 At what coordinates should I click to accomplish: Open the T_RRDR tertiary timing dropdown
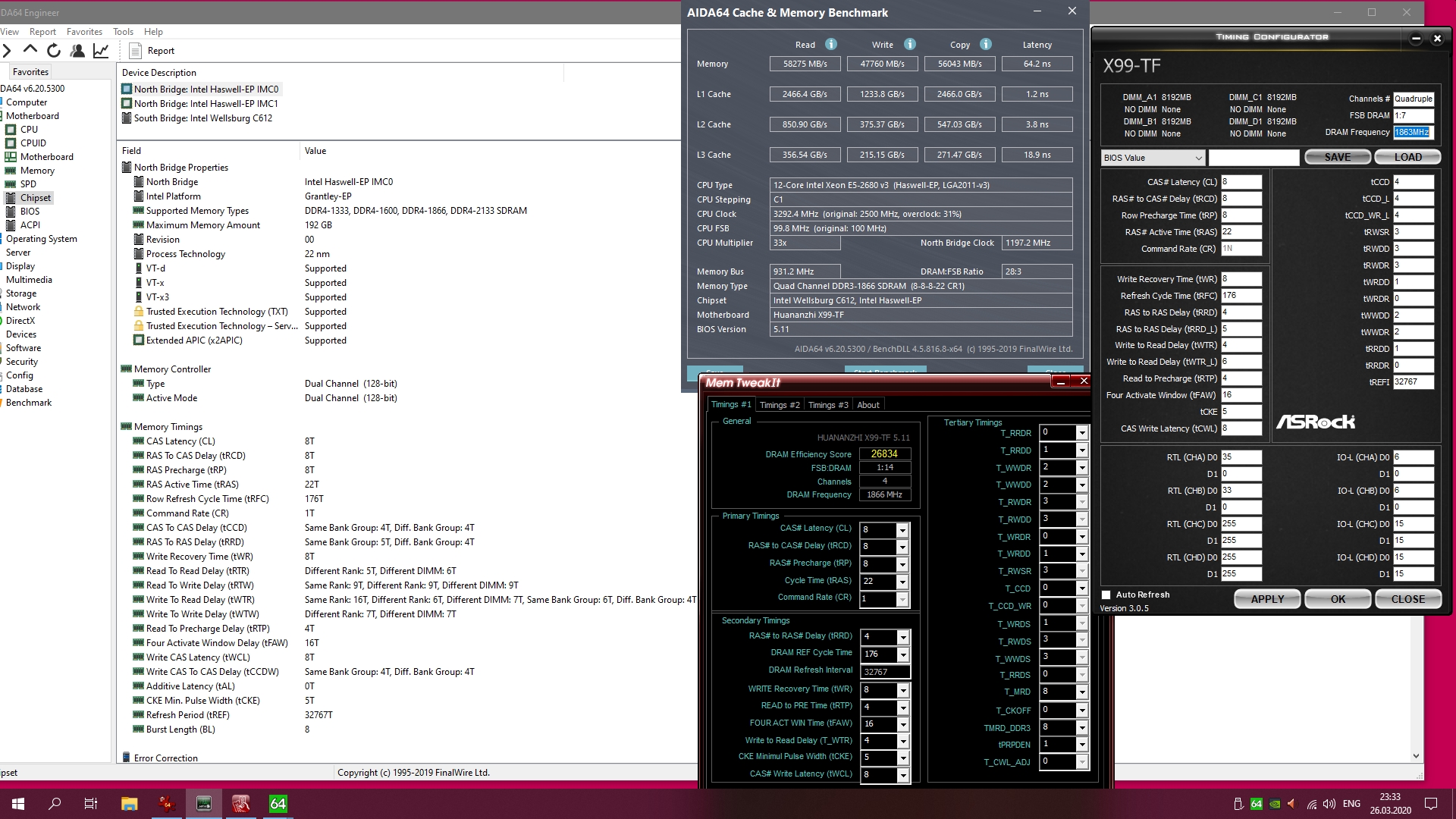coord(1082,433)
